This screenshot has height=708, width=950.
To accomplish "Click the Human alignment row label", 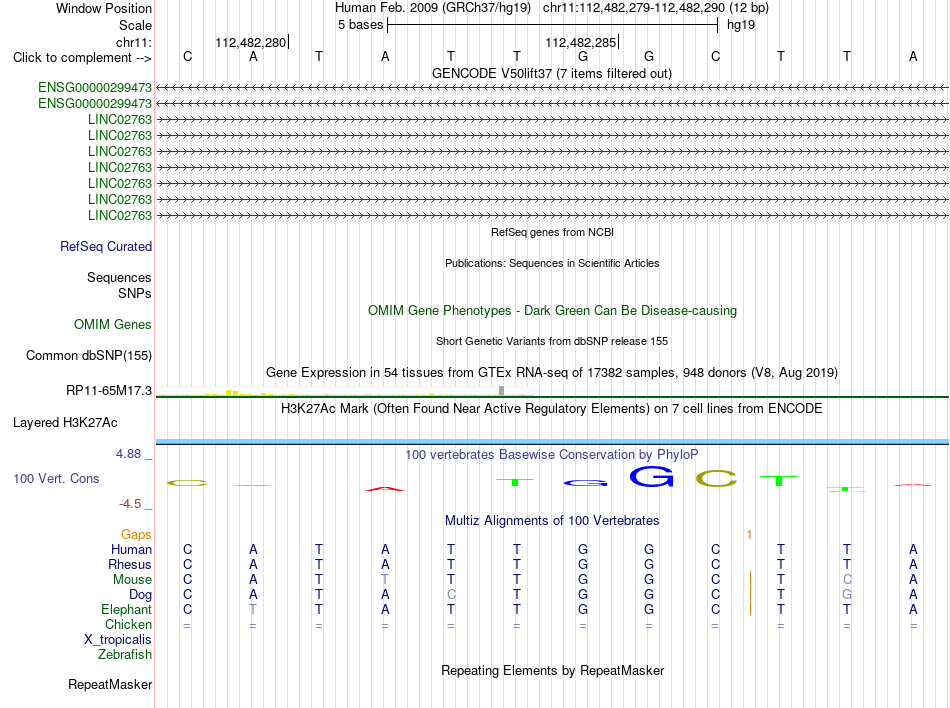I will coord(131,549).
